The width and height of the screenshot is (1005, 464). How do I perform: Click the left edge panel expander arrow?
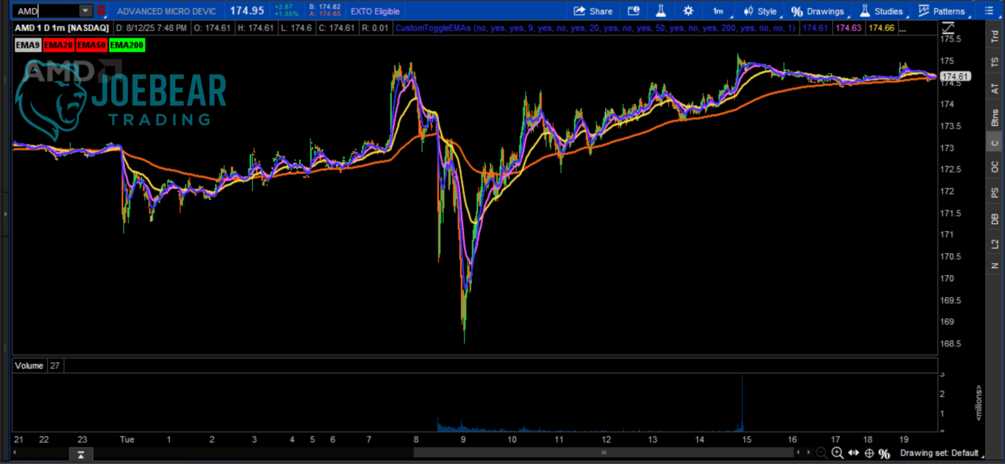click(4, 213)
